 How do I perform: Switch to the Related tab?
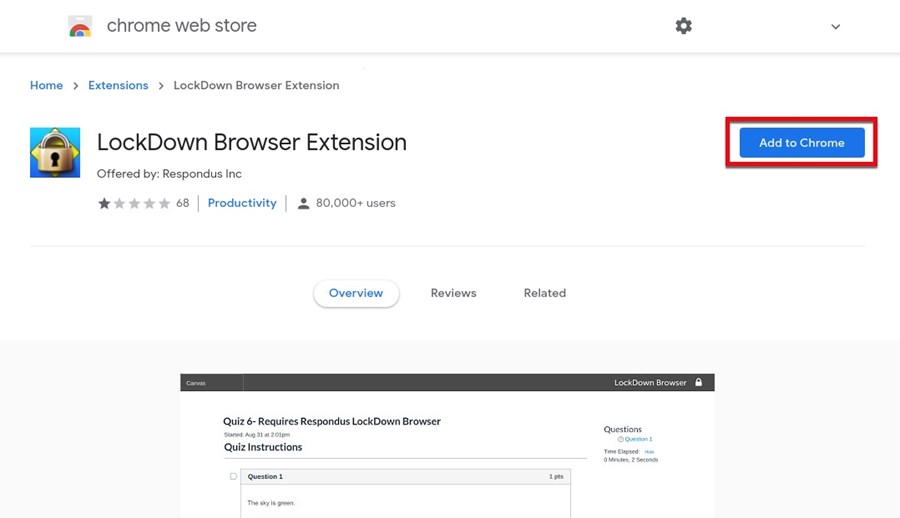pyautogui.click(x=545, y=293)
